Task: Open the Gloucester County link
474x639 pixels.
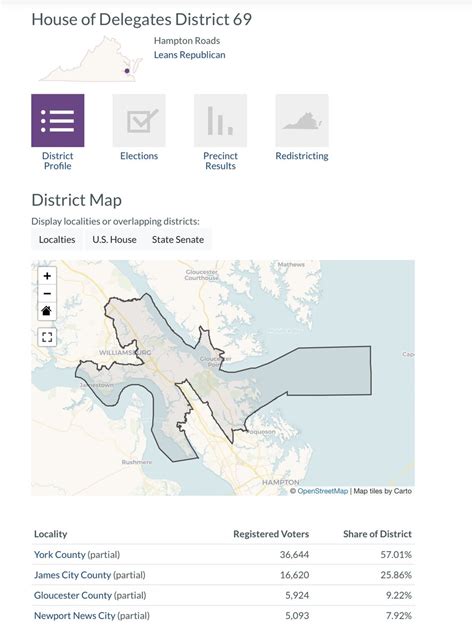Action: point(73,595)
